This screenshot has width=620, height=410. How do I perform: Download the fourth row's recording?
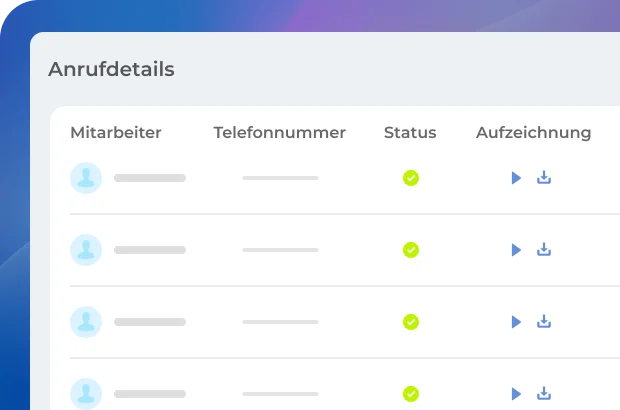pyautogui.click(x=544, y=394)
